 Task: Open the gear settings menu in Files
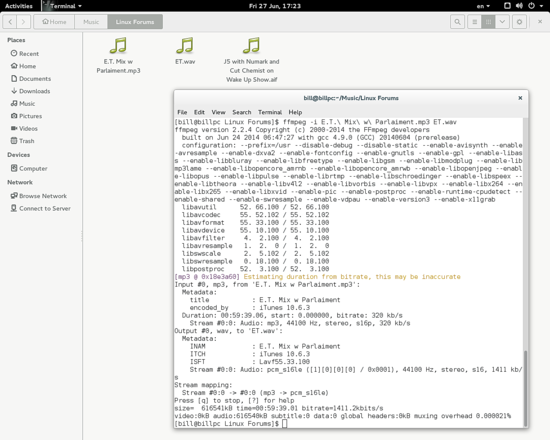519,22
